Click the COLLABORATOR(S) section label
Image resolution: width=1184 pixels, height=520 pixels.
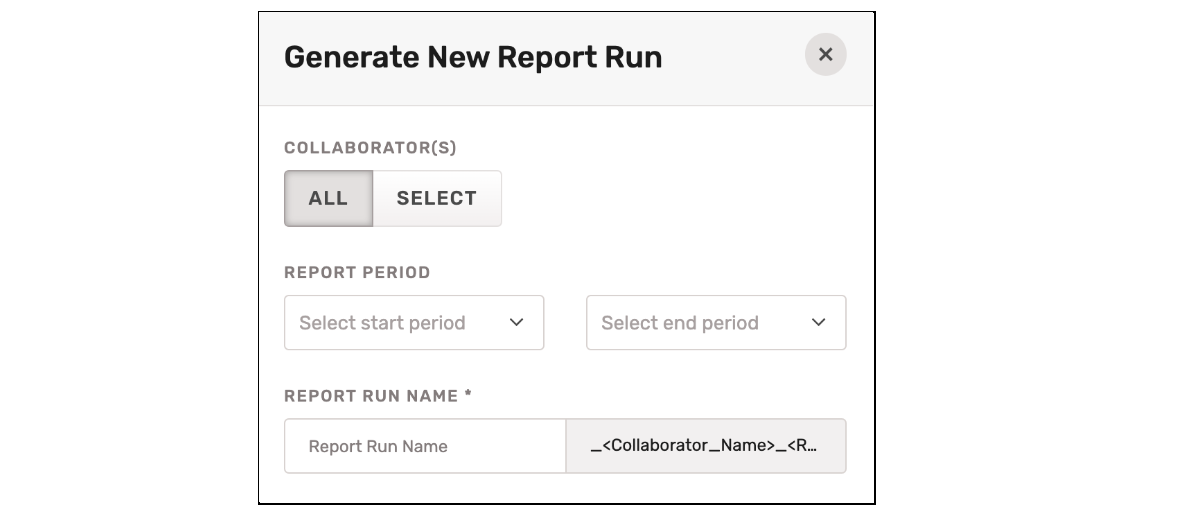coord(370,148)
